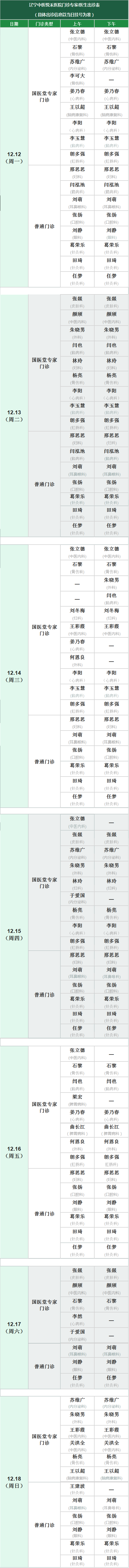Click 普通门诊 cell for 12.12 Monday

pyautogui.click(x=44, y=227)
